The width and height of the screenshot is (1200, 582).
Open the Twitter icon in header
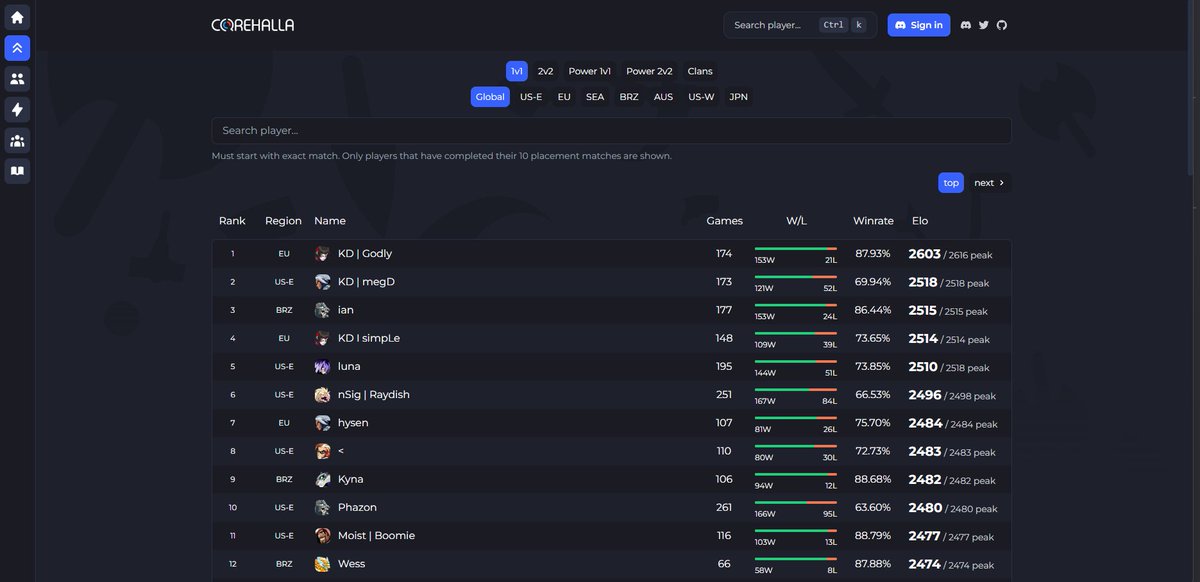click(x=984, y=25)
